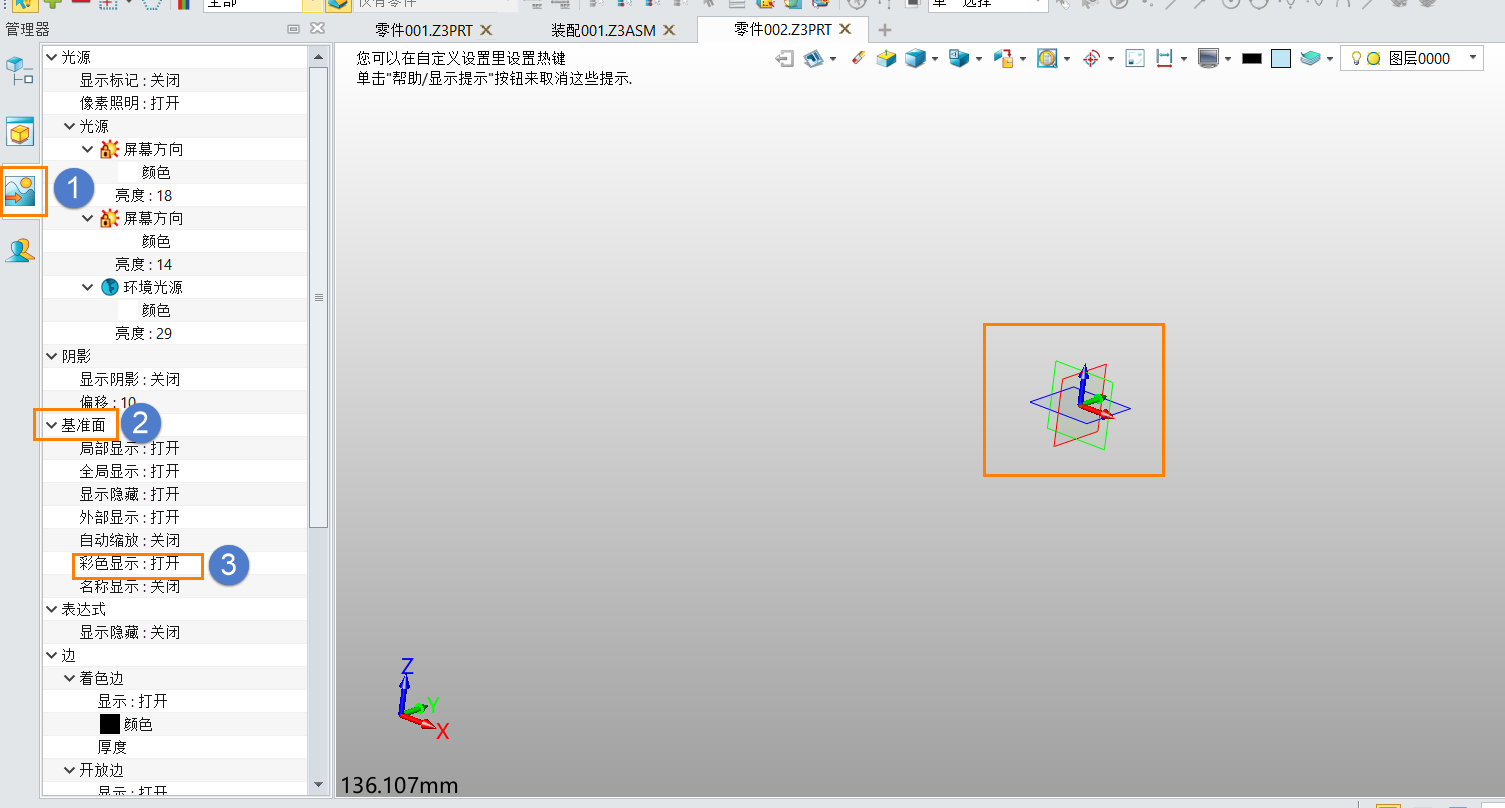Collapse the 表达式 section
Image resolution: width=1505 pixels, height=808 pixels.
[x=52, y=609]
